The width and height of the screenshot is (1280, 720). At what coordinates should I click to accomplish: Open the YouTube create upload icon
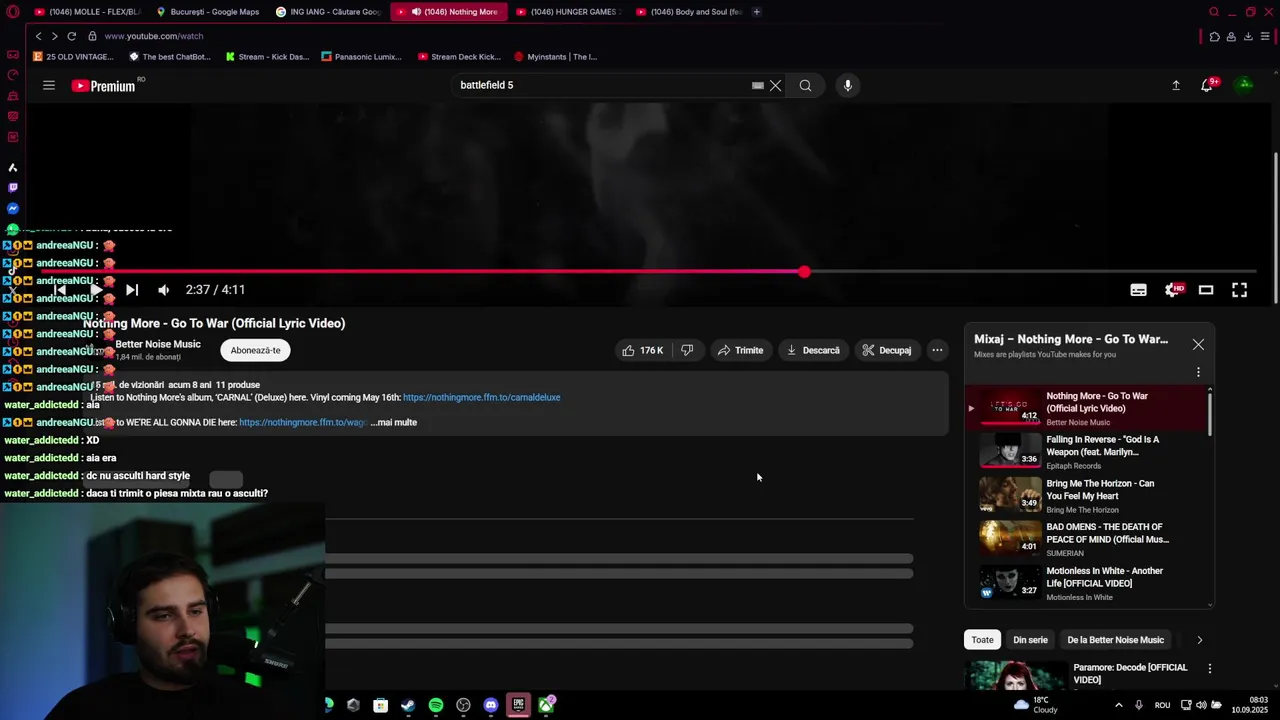(1176, 86)
